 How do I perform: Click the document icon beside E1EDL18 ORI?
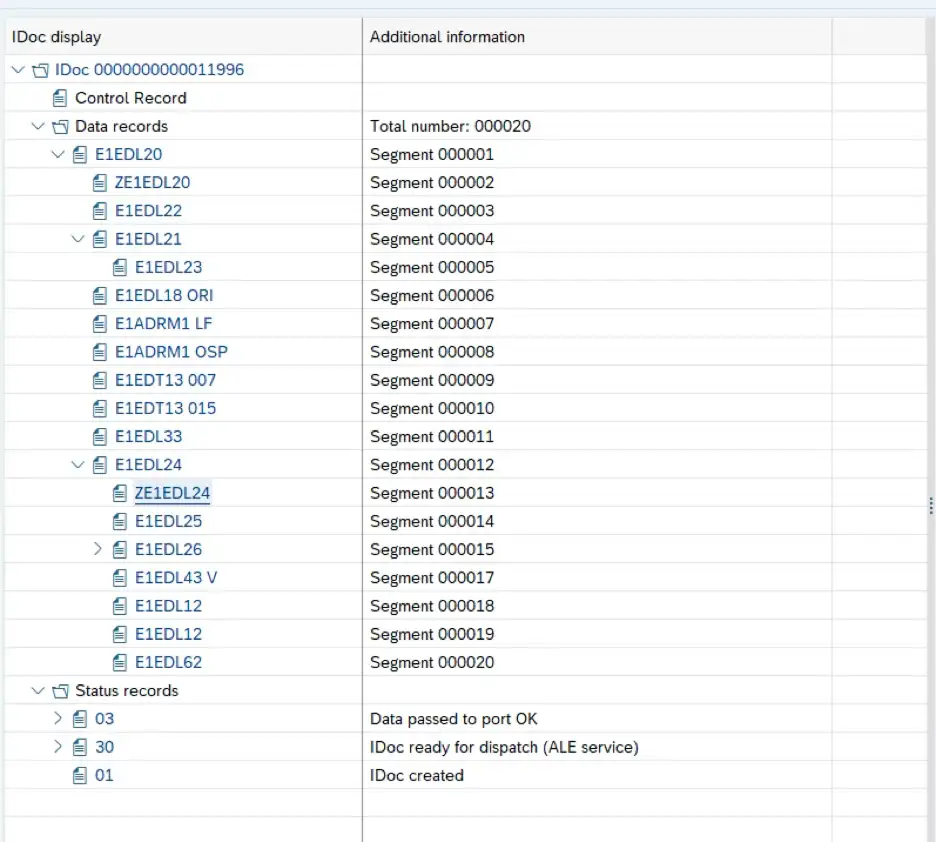tap(99, 296)
